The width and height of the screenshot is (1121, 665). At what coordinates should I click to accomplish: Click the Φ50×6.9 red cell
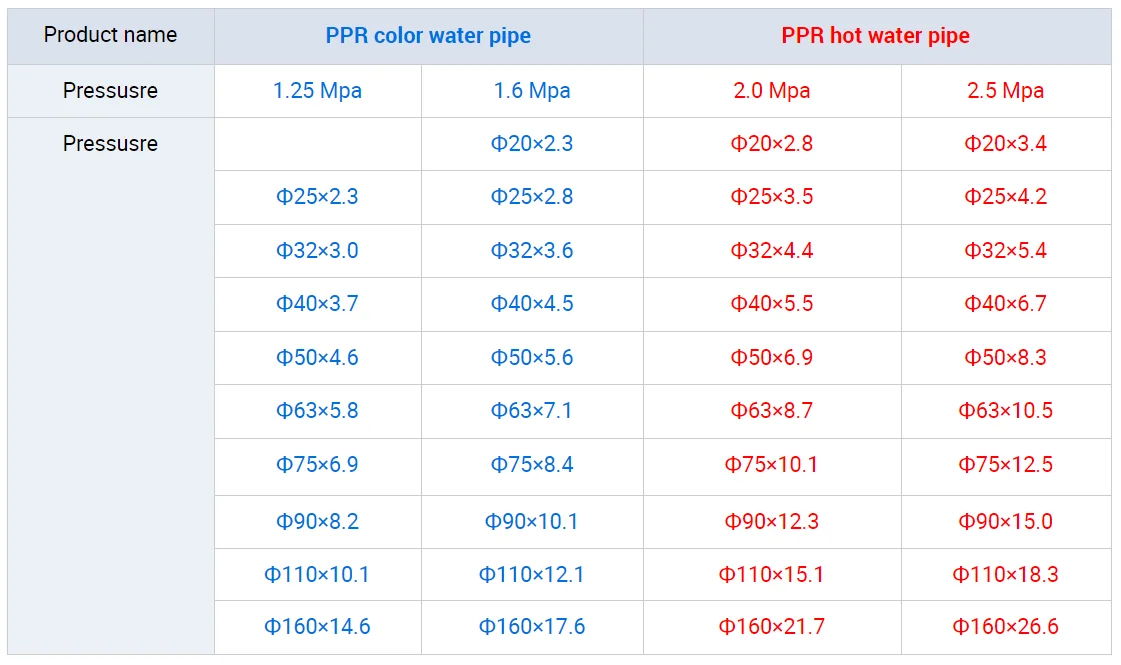pos(771,358)
